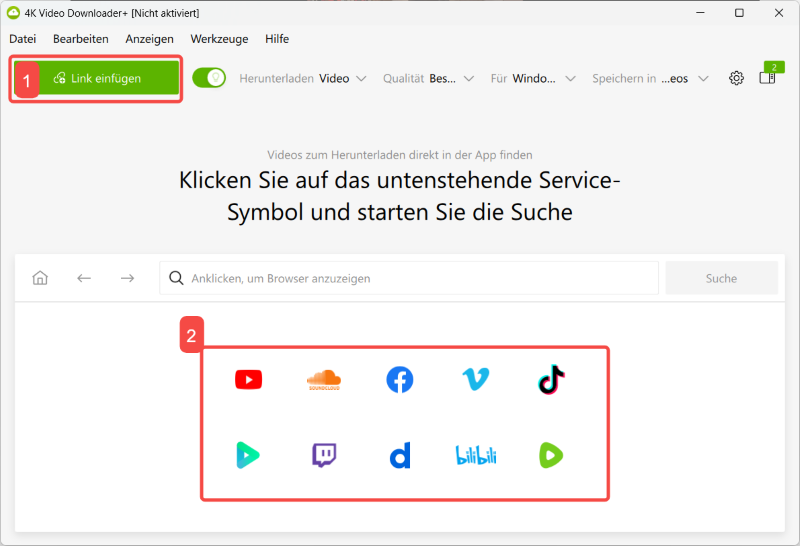
Task: Open the Bearbeiten menu
Action: (81, 39)
